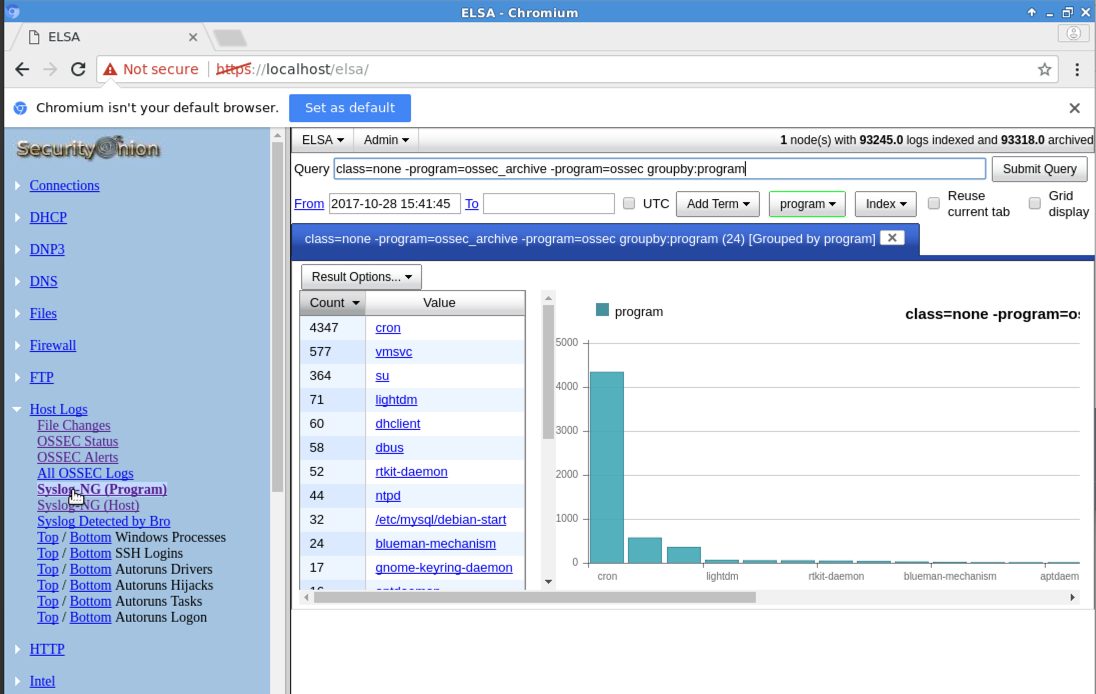
Task: Click the Not secure warning icon
Action: [110, 70]
